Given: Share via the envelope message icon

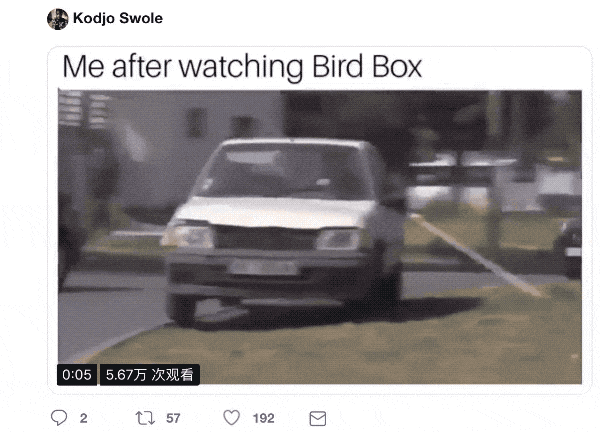Looking at the screenshot, I should pyautogui.click(x=318, y=419).
